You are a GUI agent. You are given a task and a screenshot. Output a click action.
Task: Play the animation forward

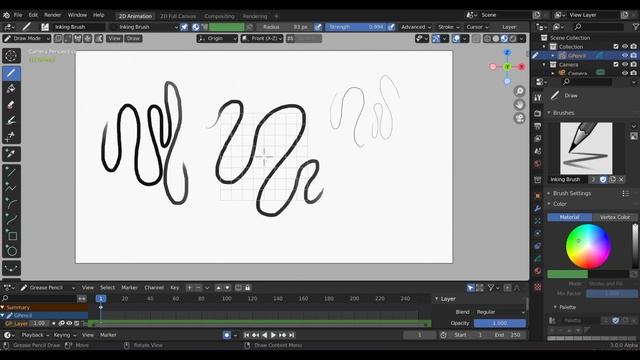(x=273, y=335)
